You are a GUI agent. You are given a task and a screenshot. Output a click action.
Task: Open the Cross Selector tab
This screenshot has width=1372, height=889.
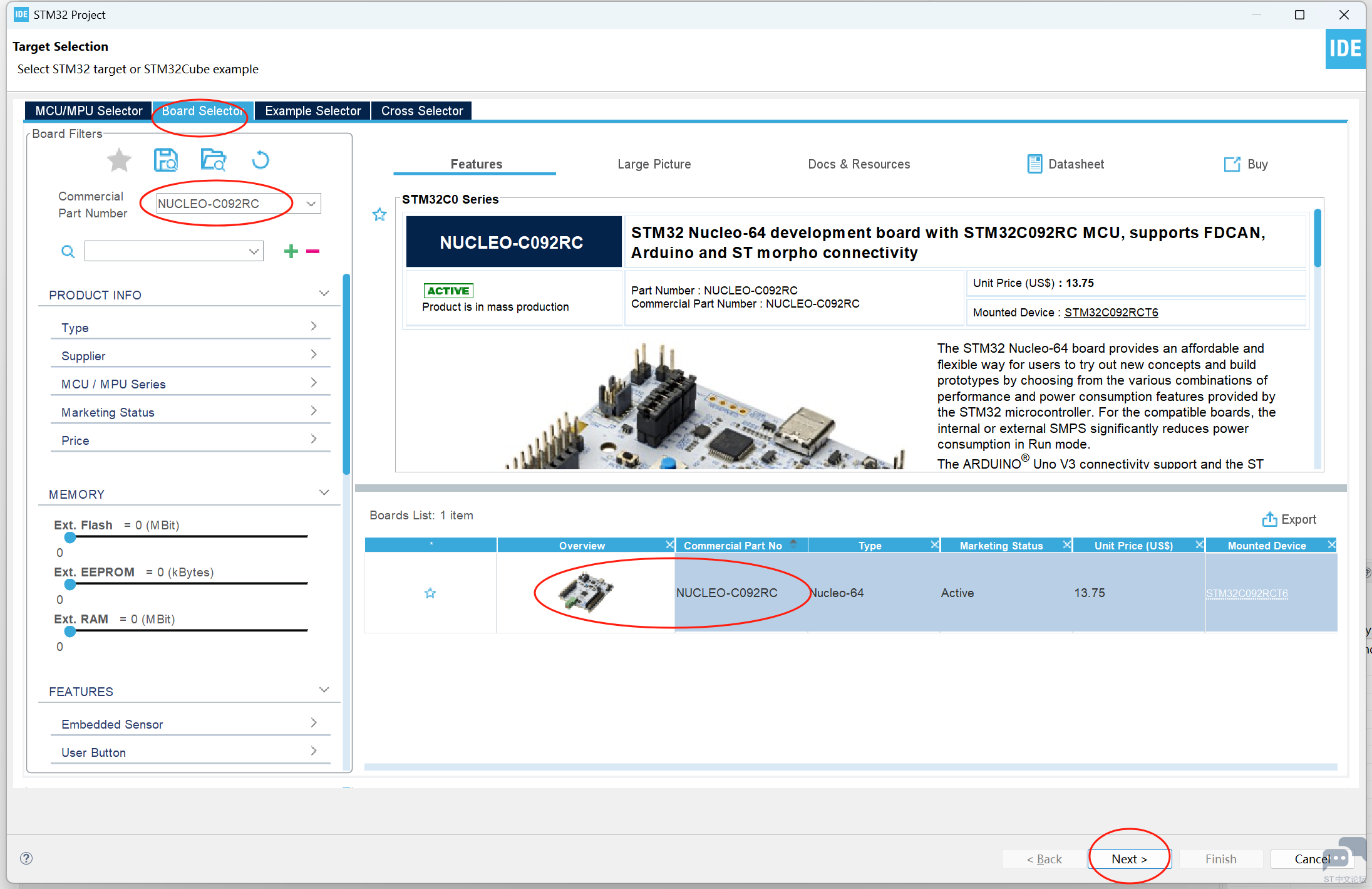coord(421,111)
